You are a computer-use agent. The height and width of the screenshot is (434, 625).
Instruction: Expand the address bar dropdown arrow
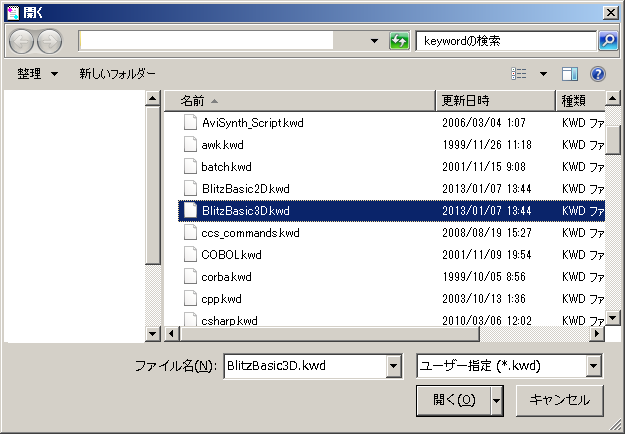(374, 41)
